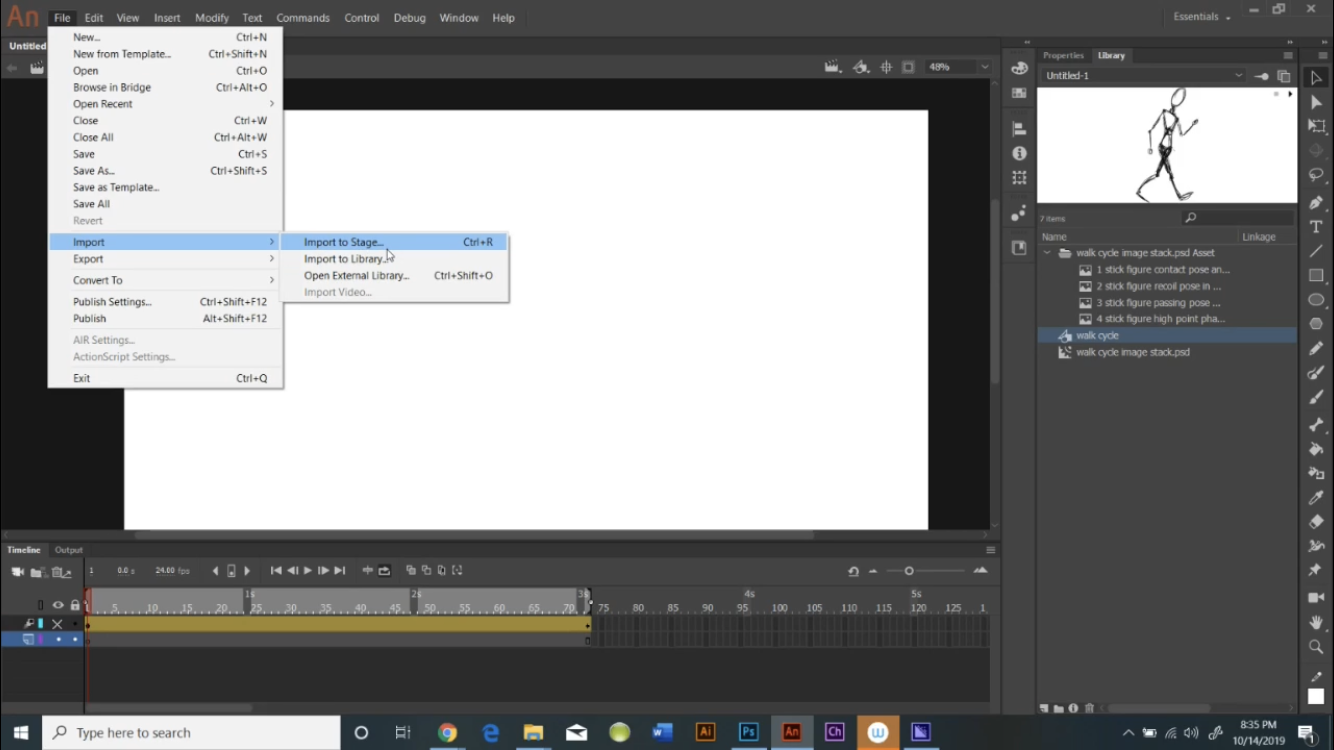Open the Windows Start menu
Viewport: 1334px width, 750px height.
19,732
